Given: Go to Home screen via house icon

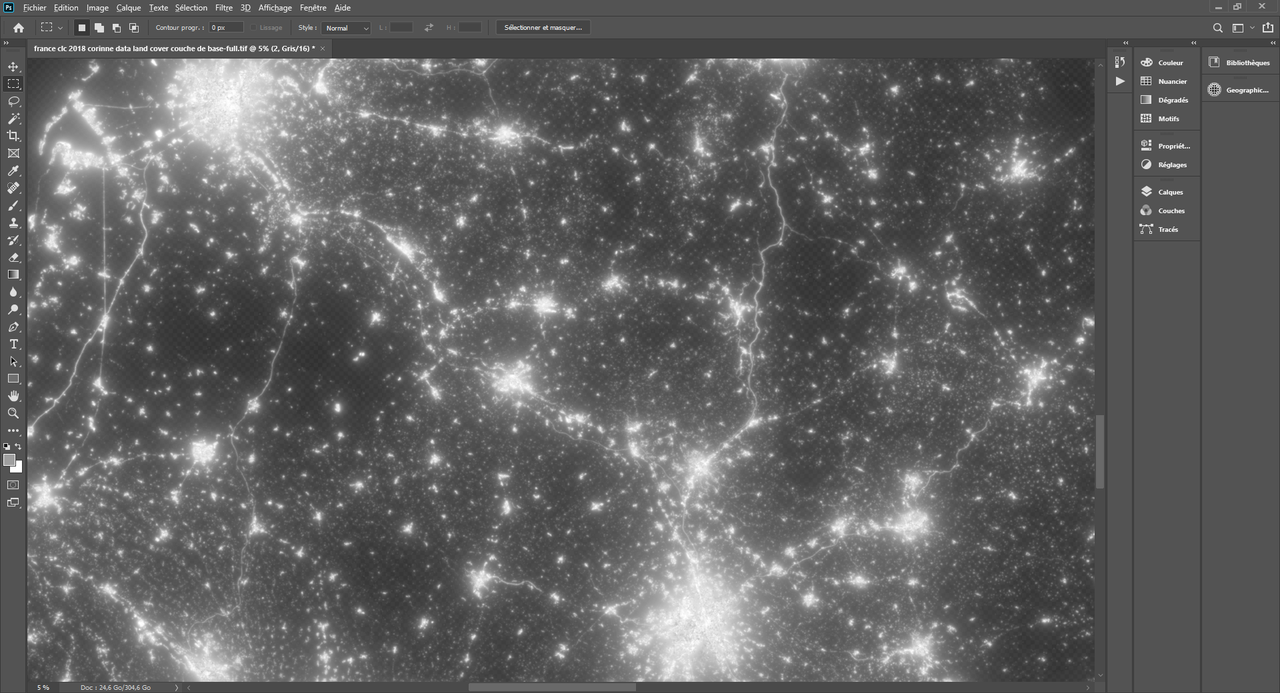Looking at the screenshot, I should [18, 28].
